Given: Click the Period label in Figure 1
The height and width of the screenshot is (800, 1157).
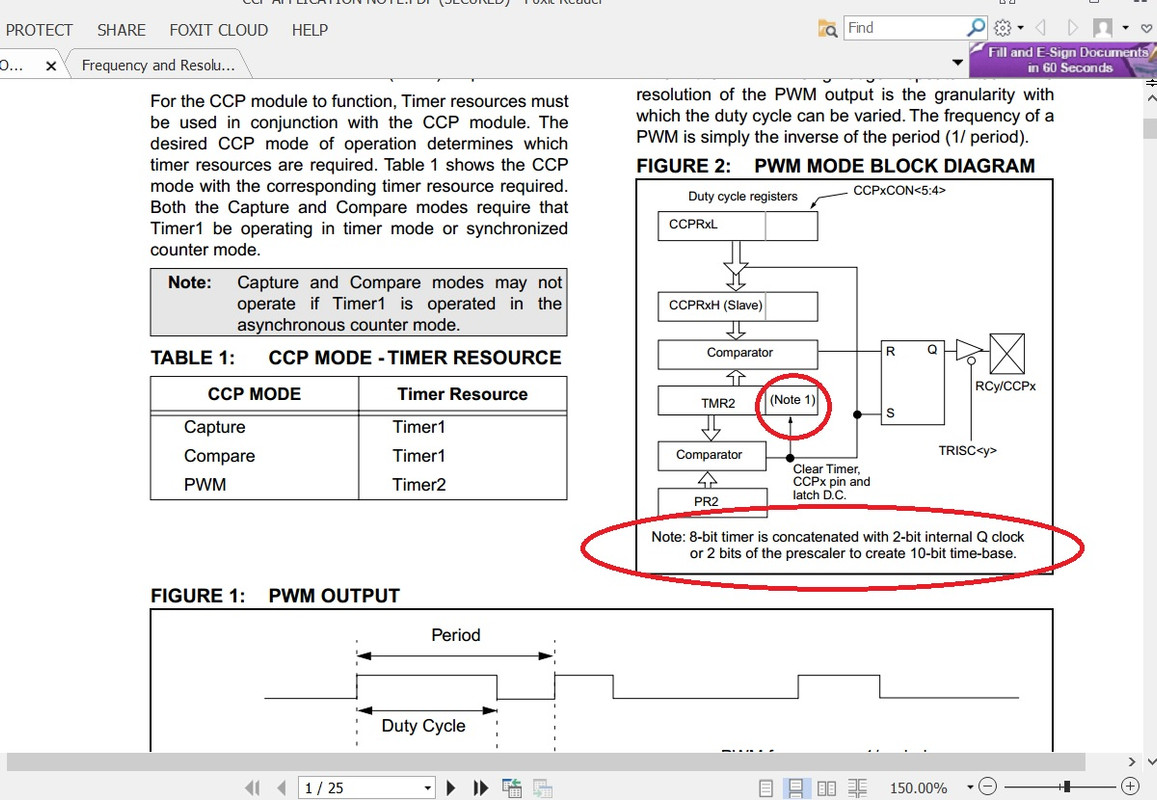Looking at the screenshot, I should point(456,635).
